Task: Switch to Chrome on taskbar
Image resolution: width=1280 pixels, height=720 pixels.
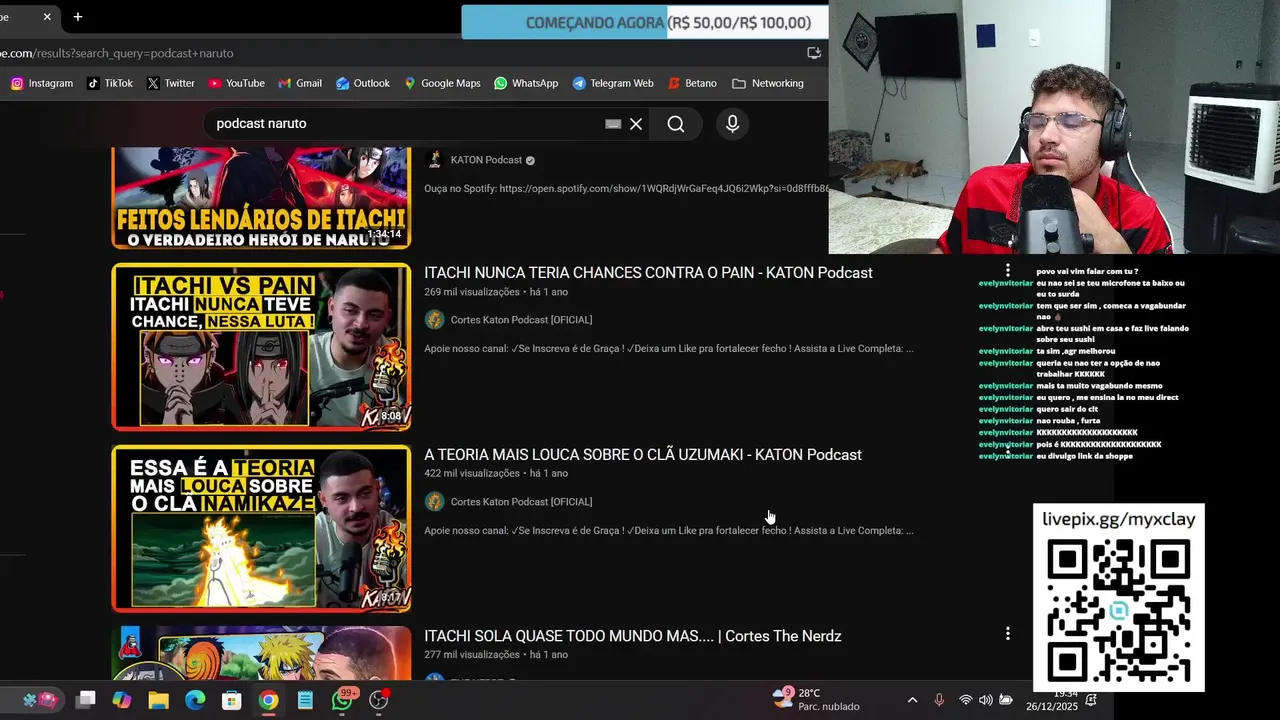Action: click(268, 700)
